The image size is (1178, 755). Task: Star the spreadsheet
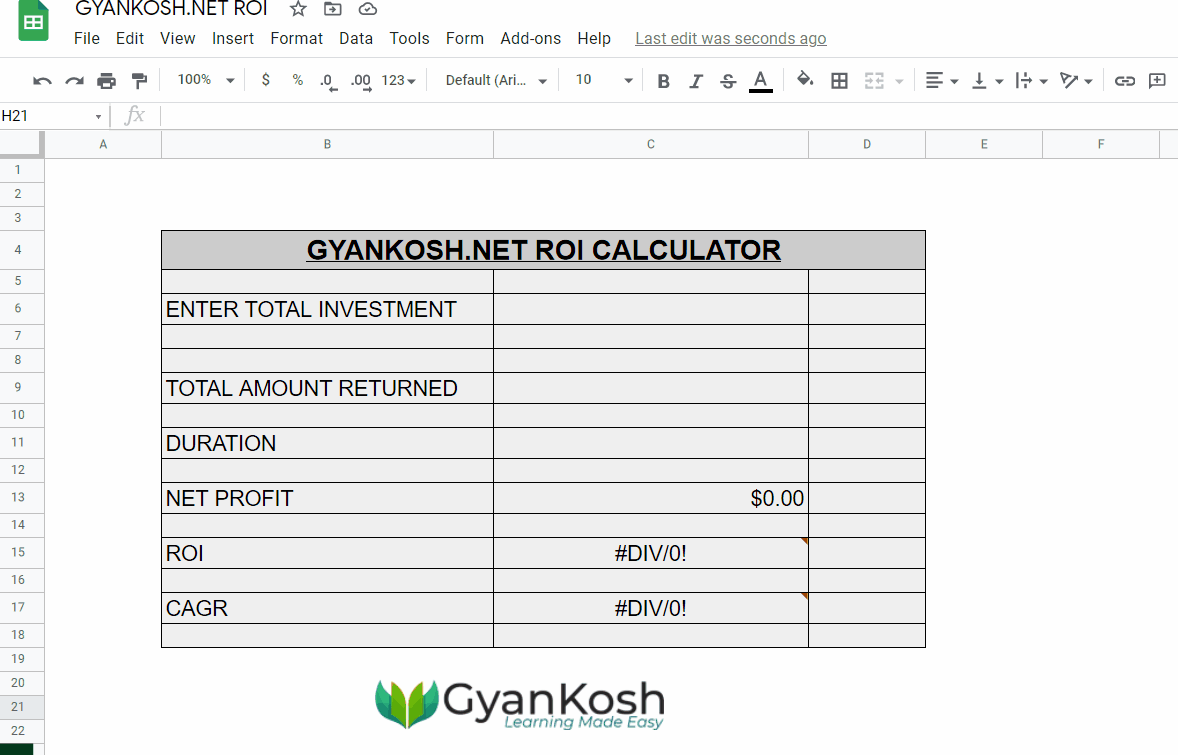click(297, 9)
